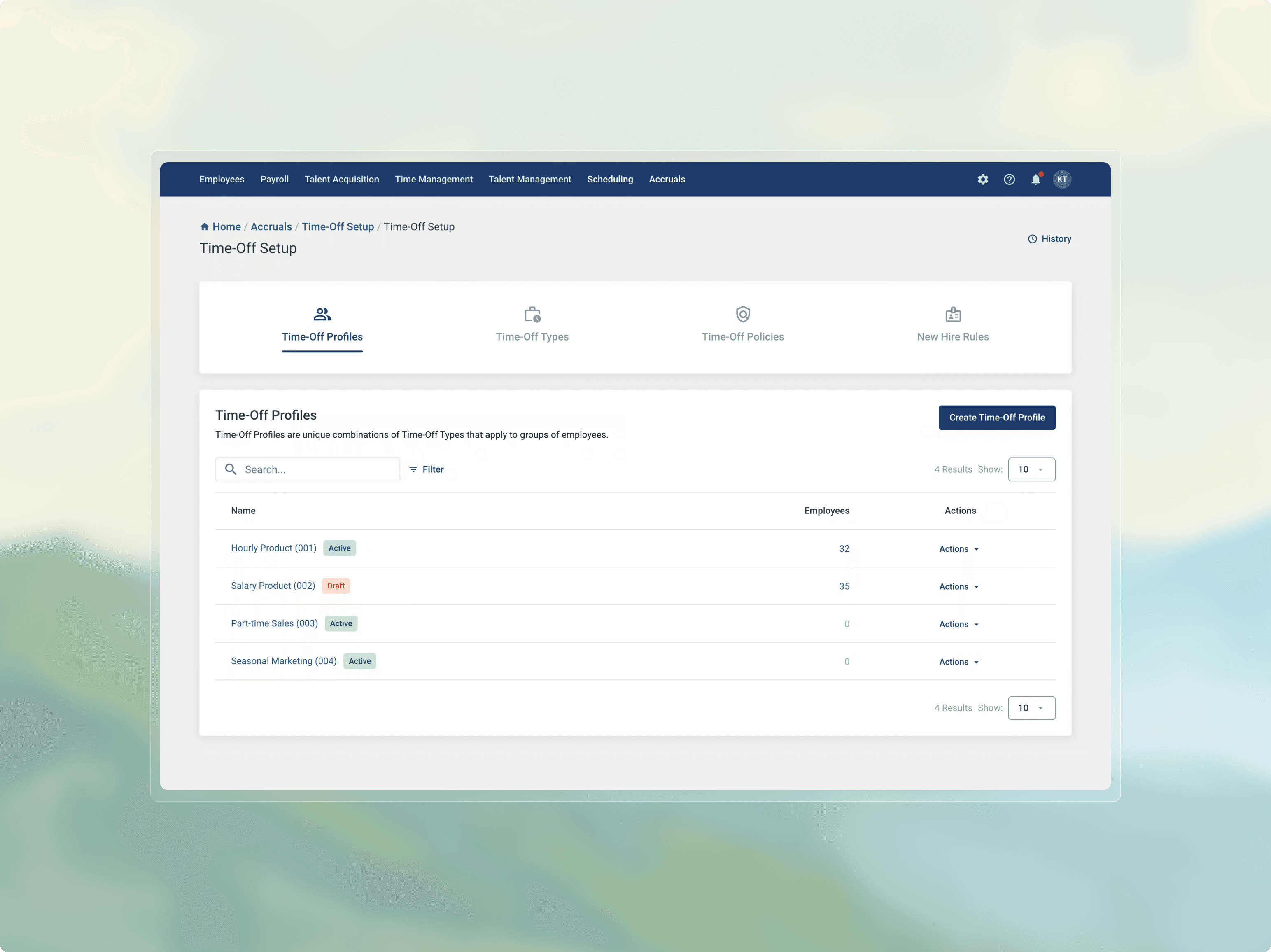The height and width of the screenshot is (952, 1271).
Task: Click the Active badge on Part-time Sales
Action: click(341, 623)
